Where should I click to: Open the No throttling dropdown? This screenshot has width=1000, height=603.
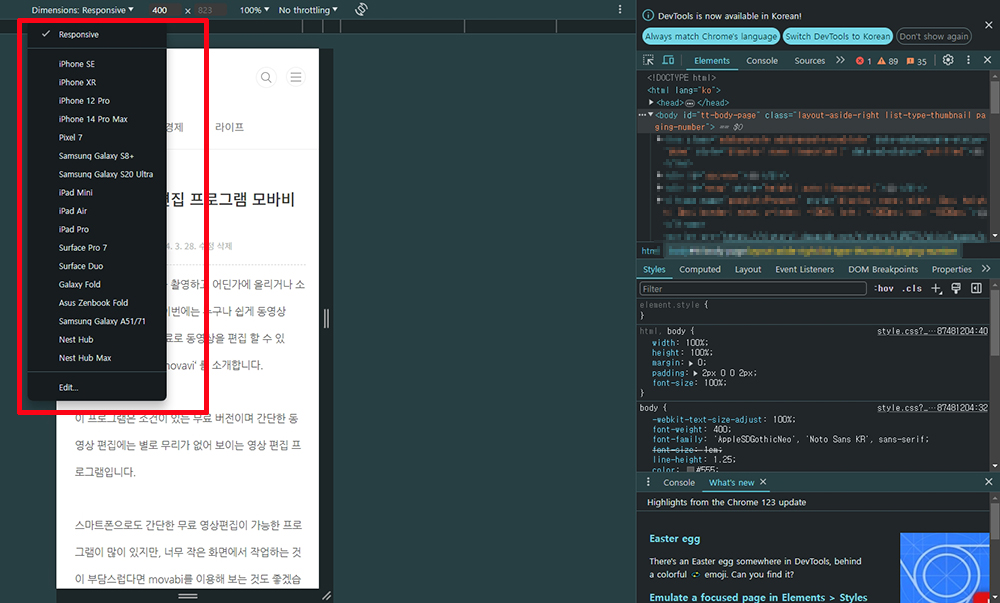(308, 10)
